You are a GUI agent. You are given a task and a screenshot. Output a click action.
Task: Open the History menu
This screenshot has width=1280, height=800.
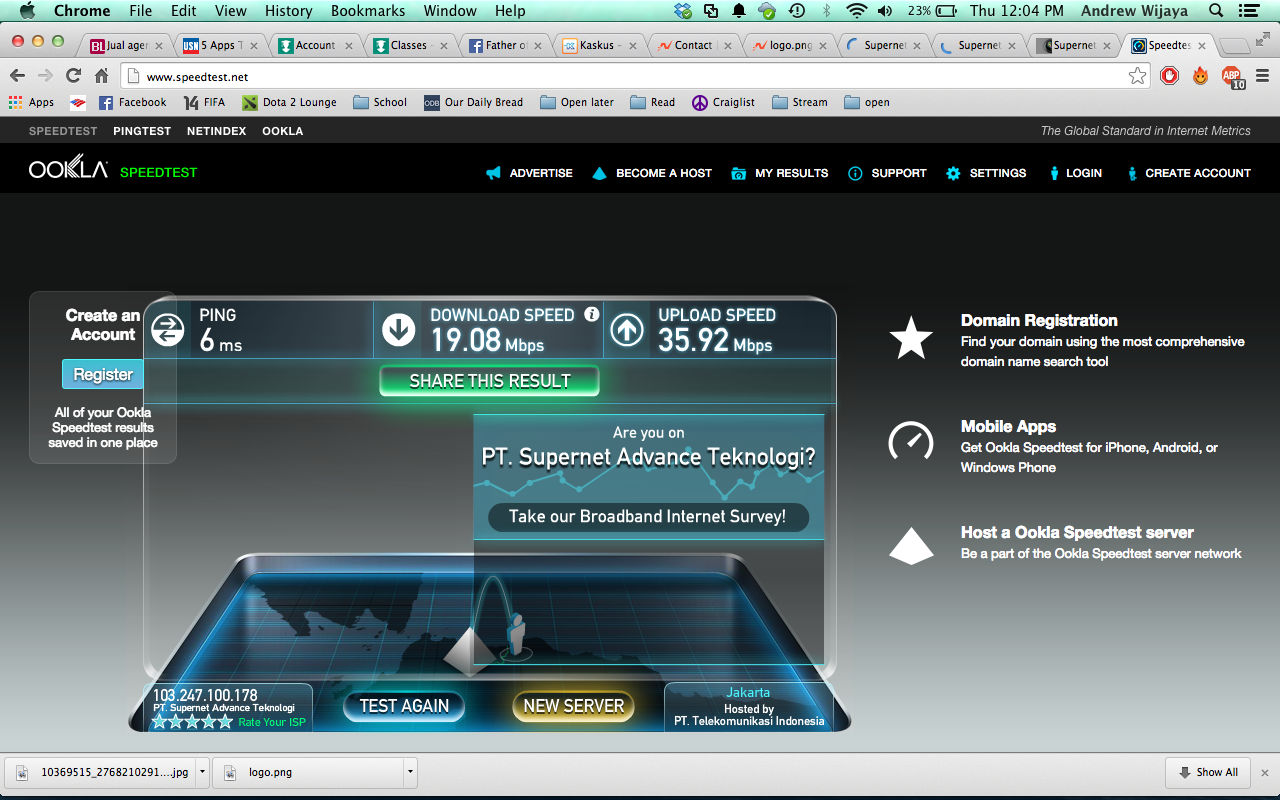coord(289,11)
